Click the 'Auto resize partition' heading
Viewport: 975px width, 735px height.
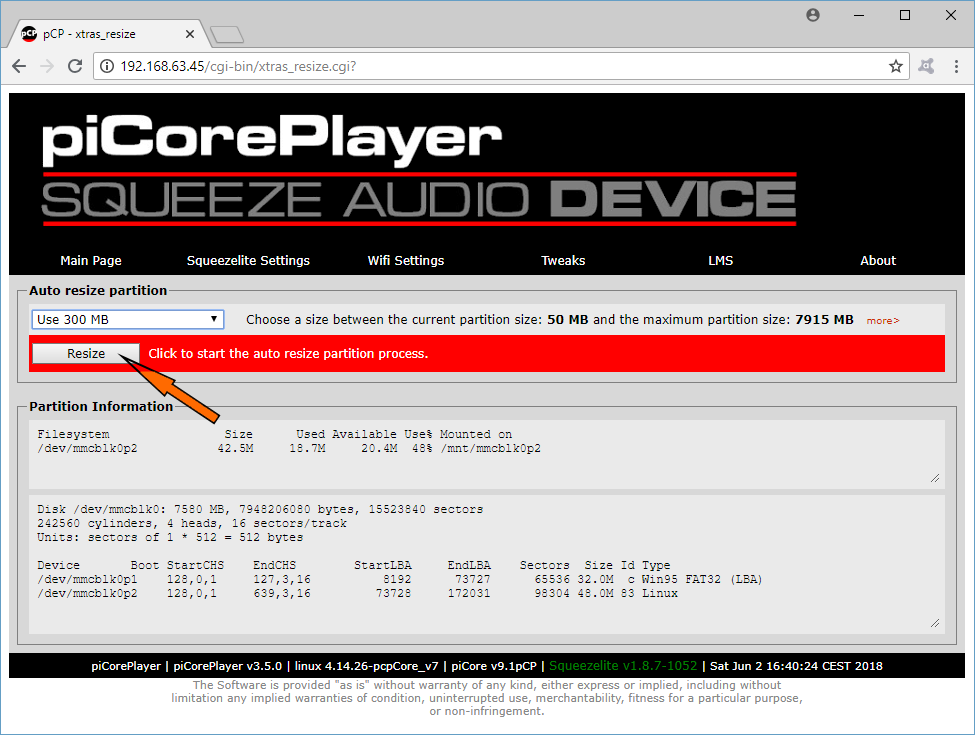[x=98, y=290]
